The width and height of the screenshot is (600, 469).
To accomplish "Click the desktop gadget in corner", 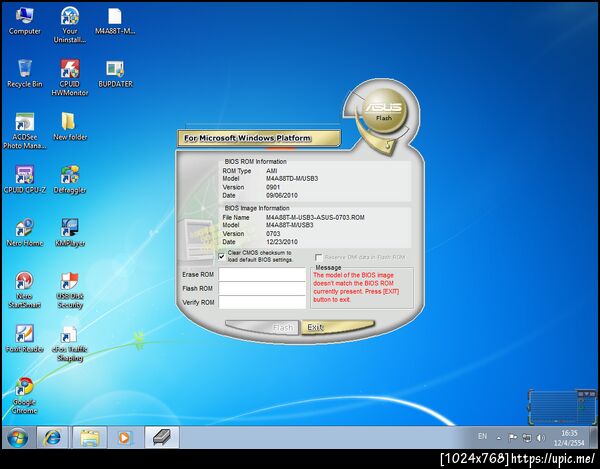I will coord(562,407).
